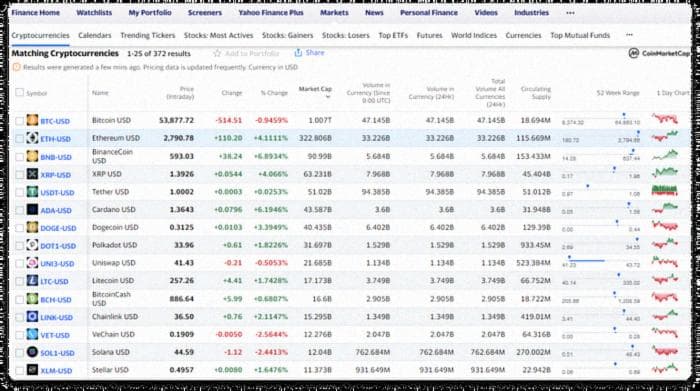Switch to the Calendars tab
Image resolution: width=700 pixels, height=391 pixels.
[x=95, y=35]
